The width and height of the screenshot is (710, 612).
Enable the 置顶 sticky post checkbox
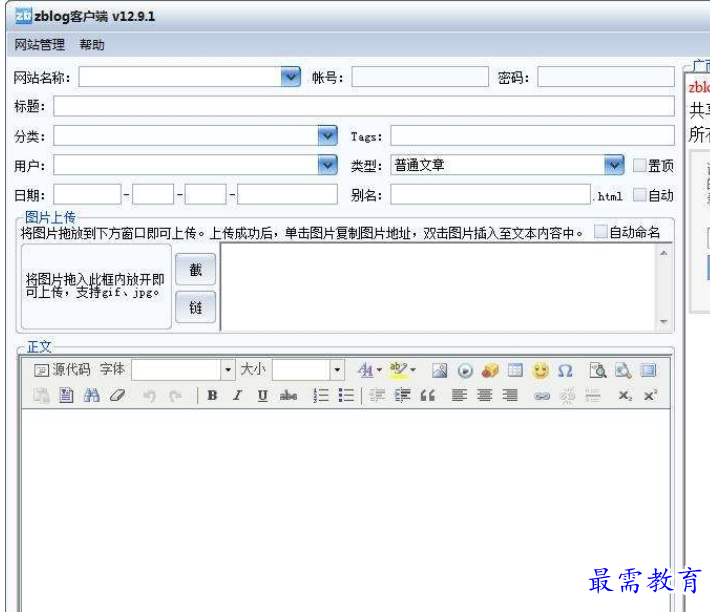point(639,165)
